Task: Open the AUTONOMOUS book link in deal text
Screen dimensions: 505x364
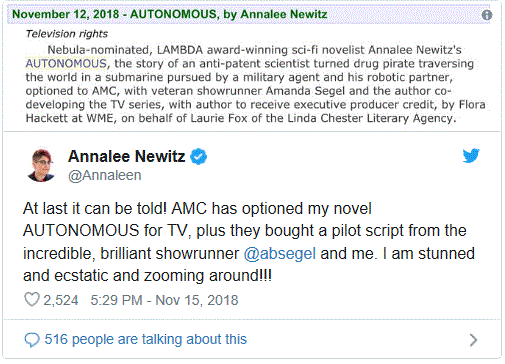Action: point(66,63)
